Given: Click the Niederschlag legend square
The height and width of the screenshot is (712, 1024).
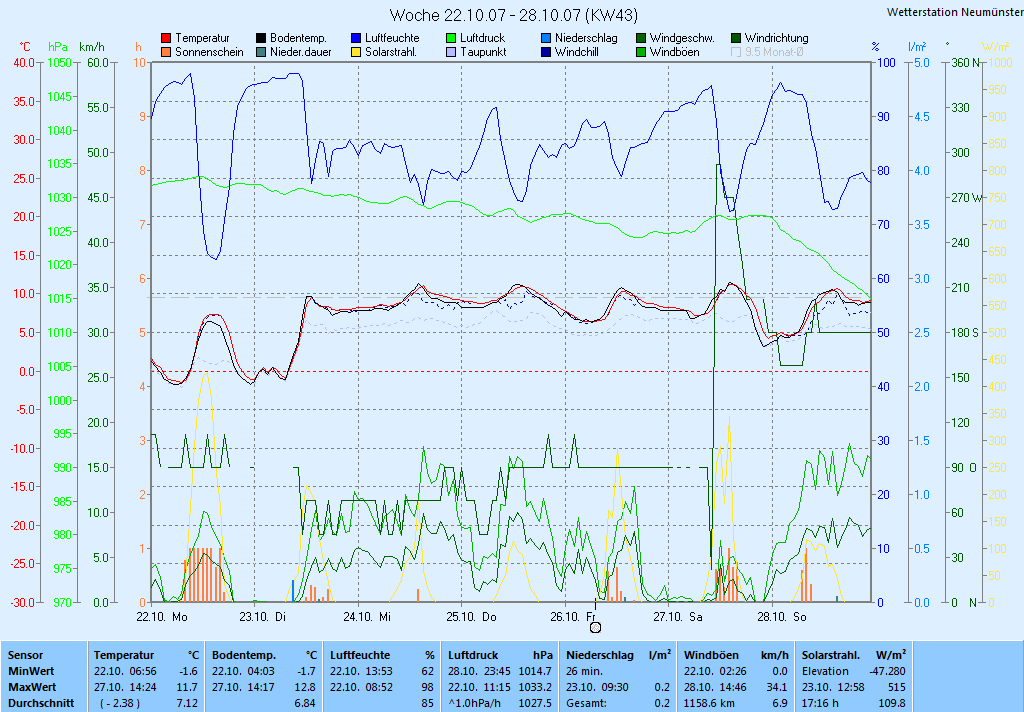Looking at the screenshot, I should [x=546, y=38].
